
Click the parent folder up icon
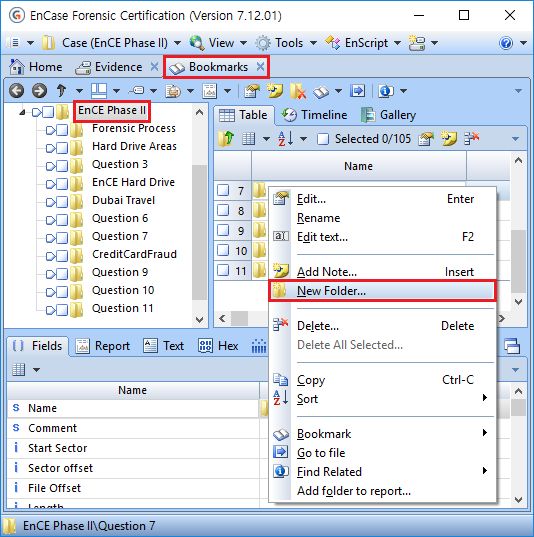click(225, 139)
